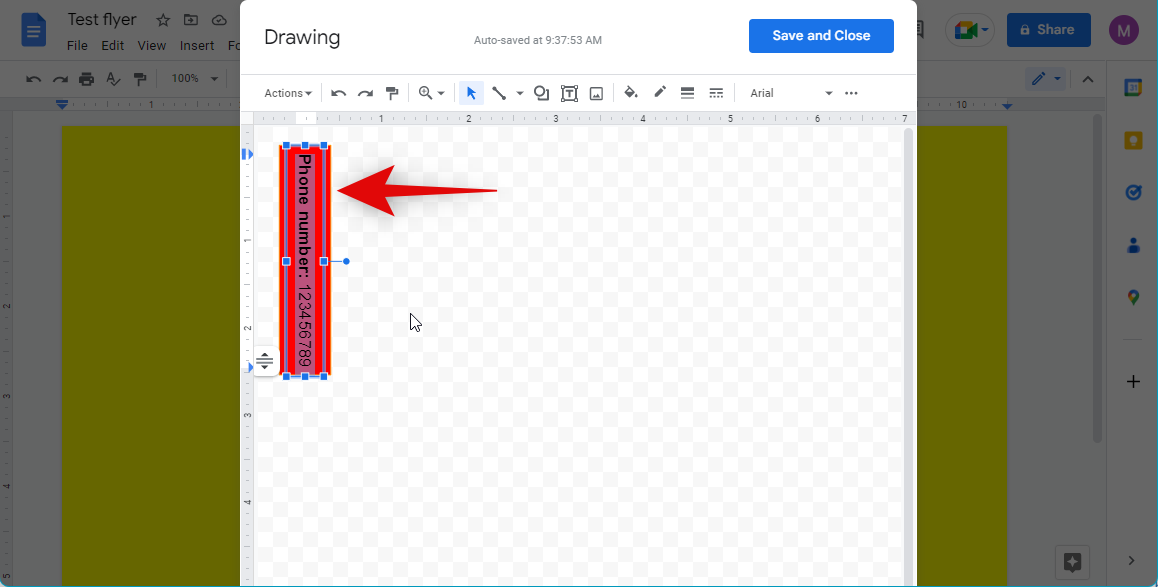
Task: Open the Border dash options
Action: pyautogui.click(x=716, y=93)
